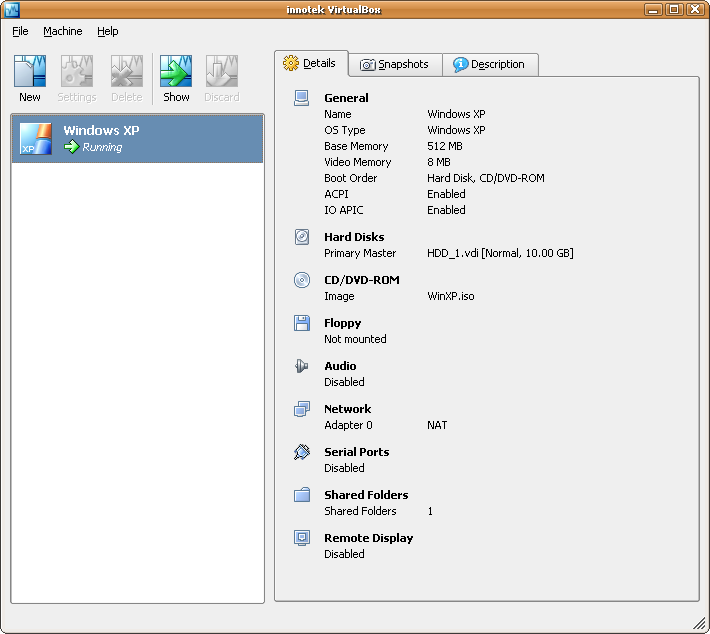The image size is (710, 634).
Task: Click the Remote Display section heading
Action: tap(369, 538)
